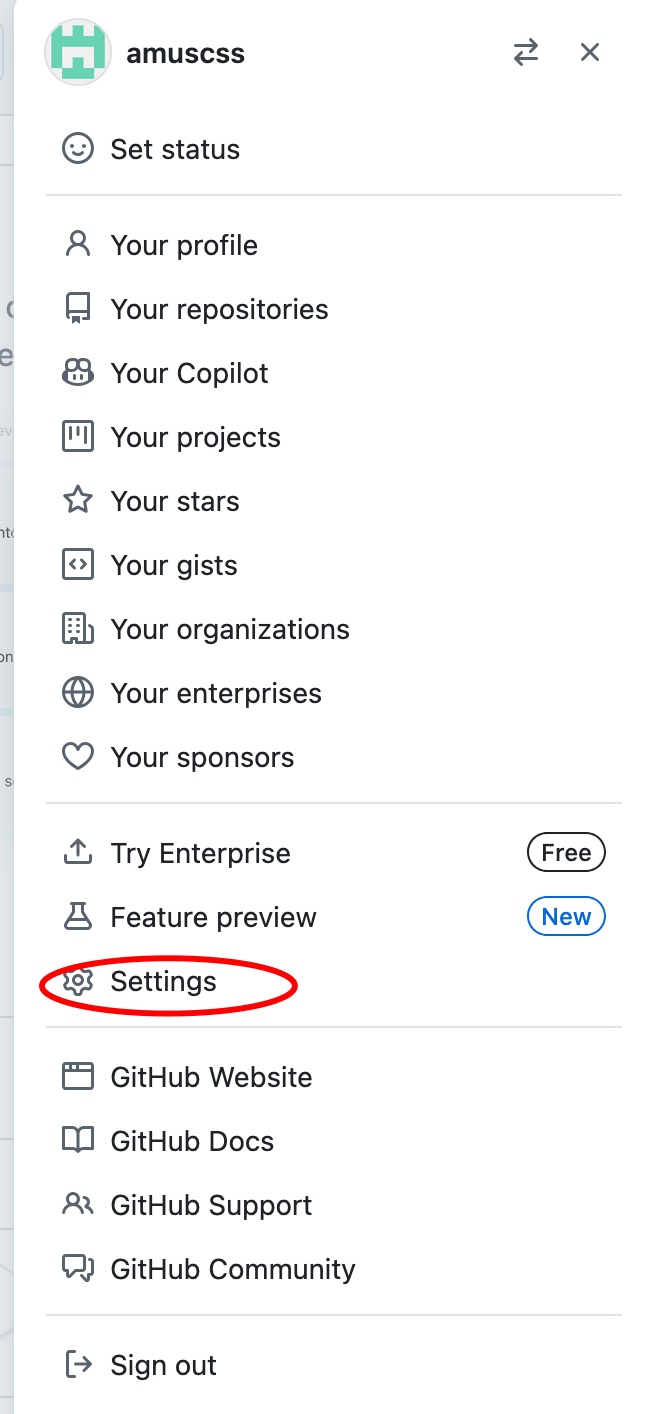Viewport: 654px width, 1414px height.
Task: Click the switch account arrows icon
Action: point(526,52)
